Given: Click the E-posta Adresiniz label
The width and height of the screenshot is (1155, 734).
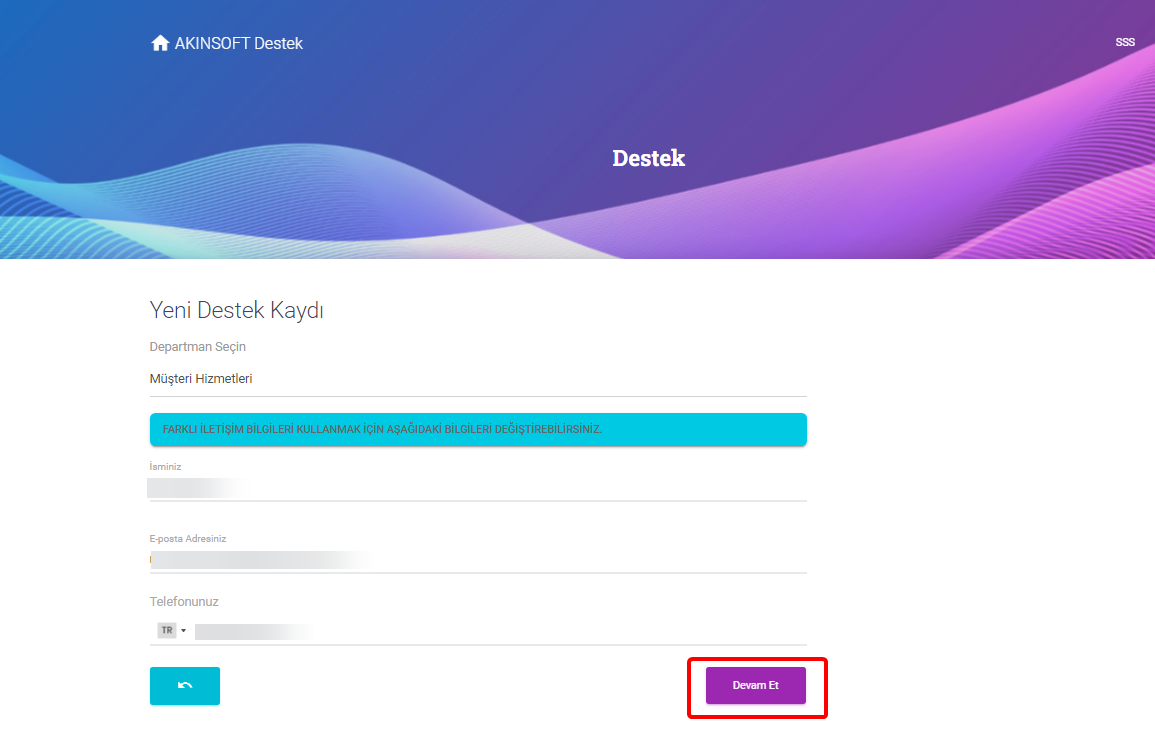Looking at the screenshot, I should [x=188, y=539].
